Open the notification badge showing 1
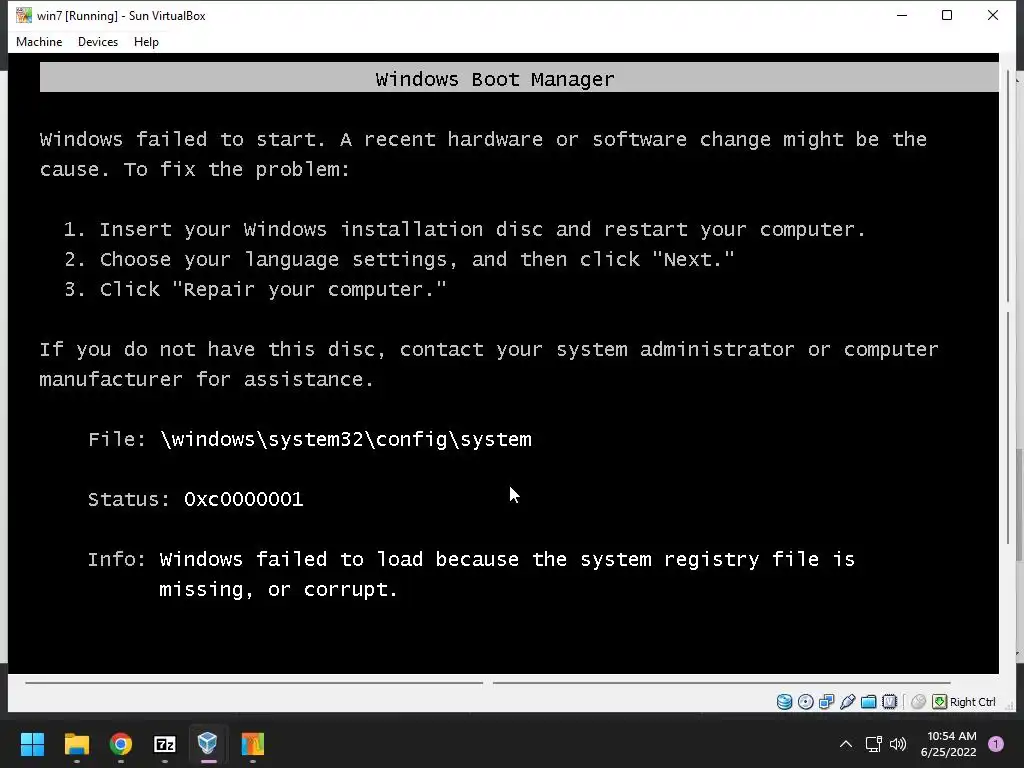Screen dimensions: 1024x768 pos(996,744)
